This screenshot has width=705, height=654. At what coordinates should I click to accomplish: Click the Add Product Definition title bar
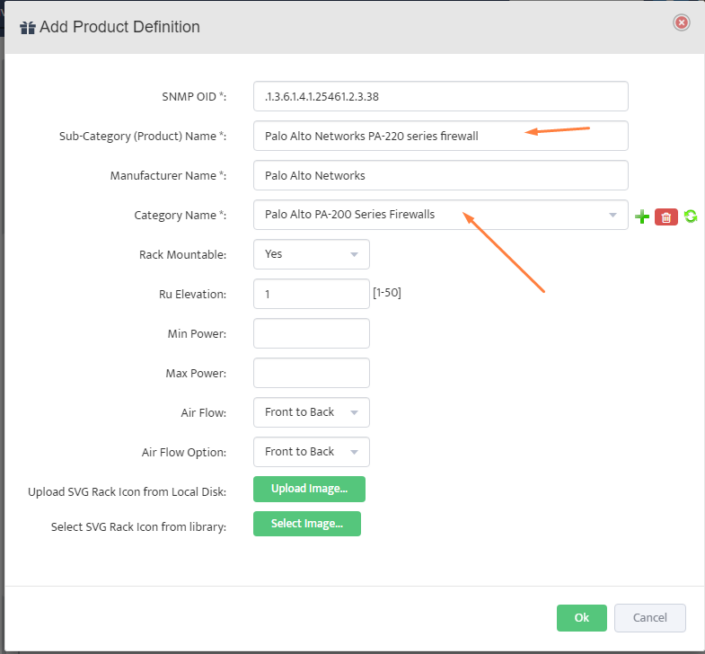[350, 27]
